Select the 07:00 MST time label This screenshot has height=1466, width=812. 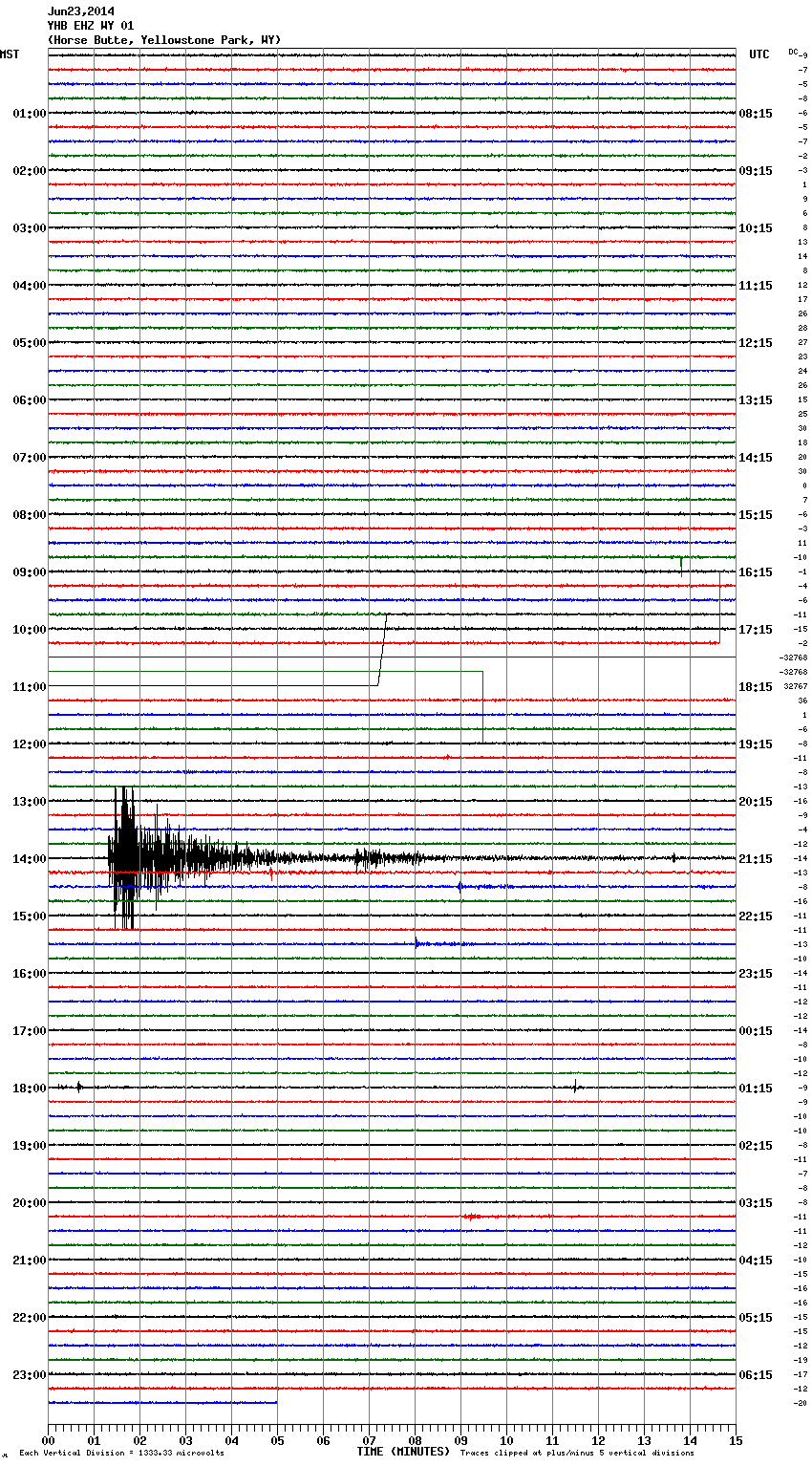[29, 458]
